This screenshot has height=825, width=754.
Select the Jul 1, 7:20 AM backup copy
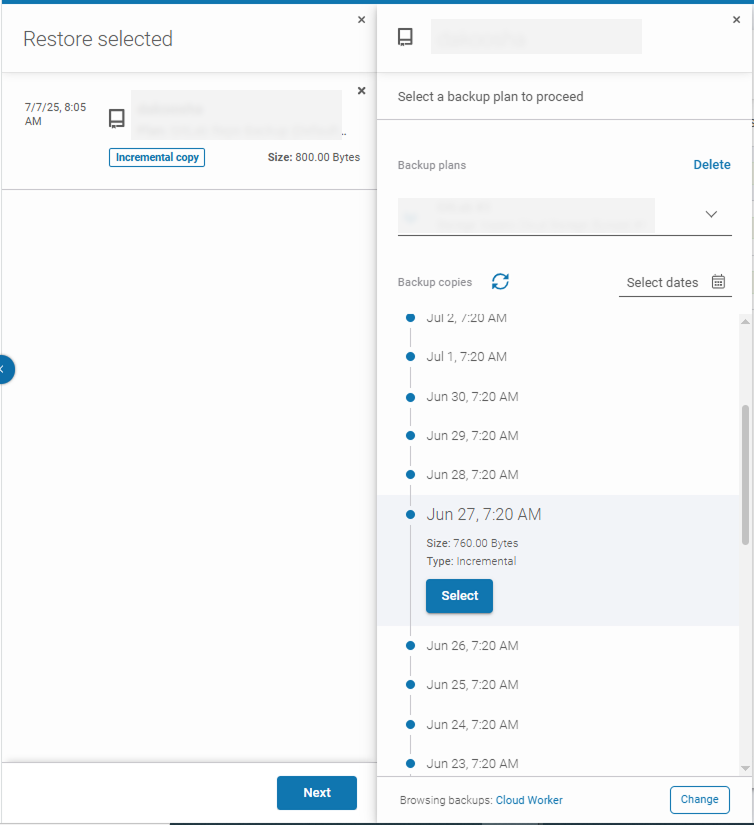[466, 357]
